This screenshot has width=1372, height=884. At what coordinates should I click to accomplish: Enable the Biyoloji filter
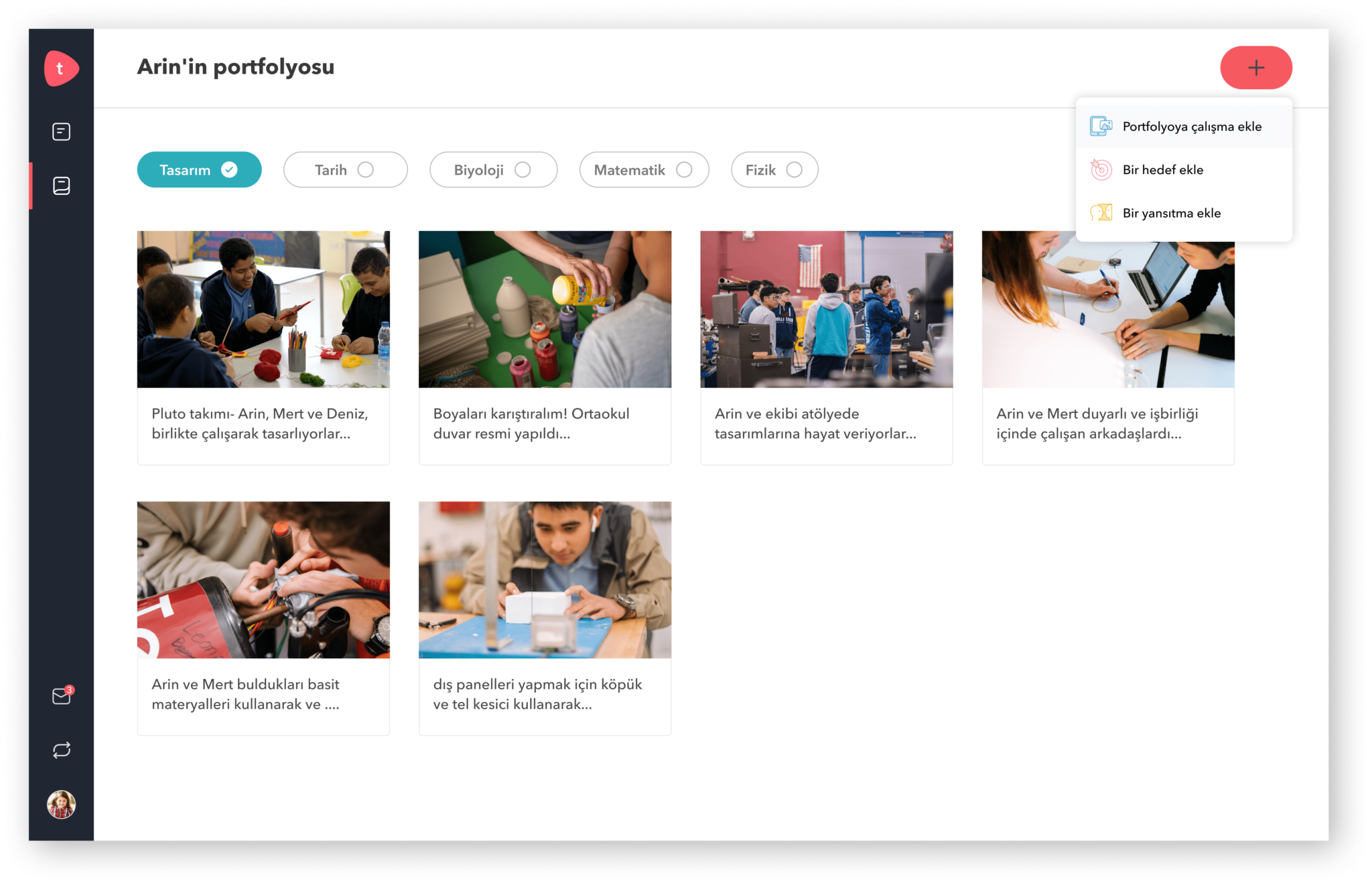493,170
